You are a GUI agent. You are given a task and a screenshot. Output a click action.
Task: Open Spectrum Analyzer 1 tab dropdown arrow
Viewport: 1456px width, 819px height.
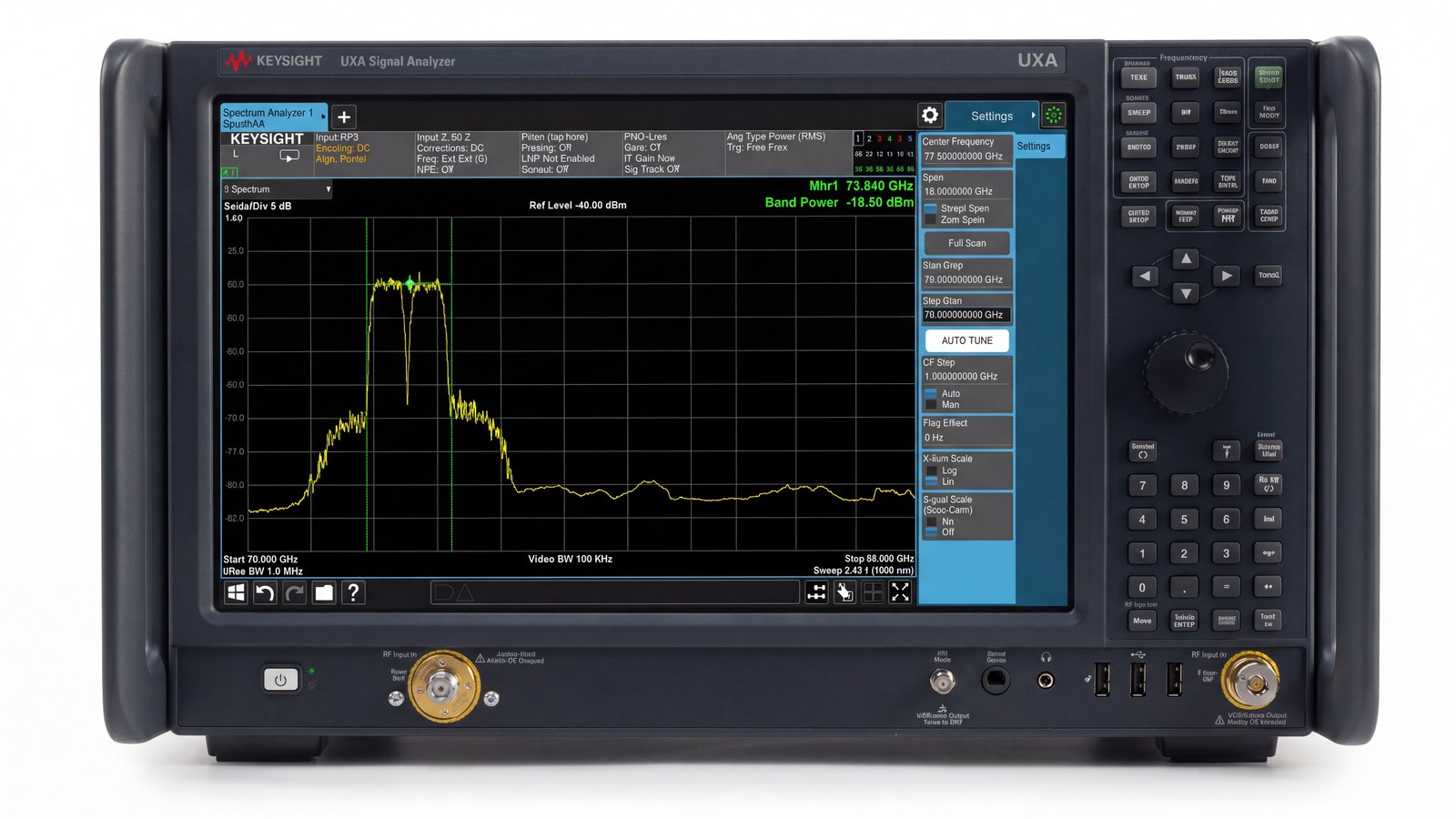coord(322,117)
